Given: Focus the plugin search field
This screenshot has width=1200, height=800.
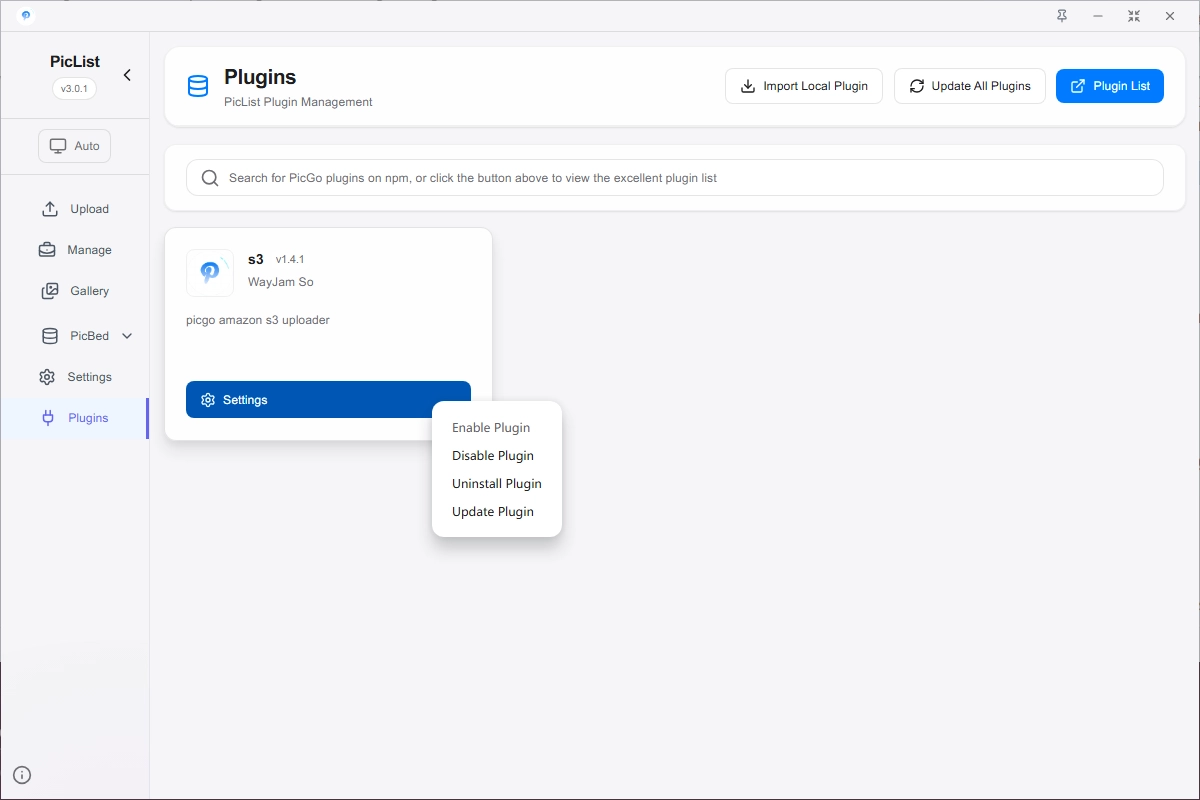Looking at the screenshot, I should pyautogui.click(x=675, y=178).
